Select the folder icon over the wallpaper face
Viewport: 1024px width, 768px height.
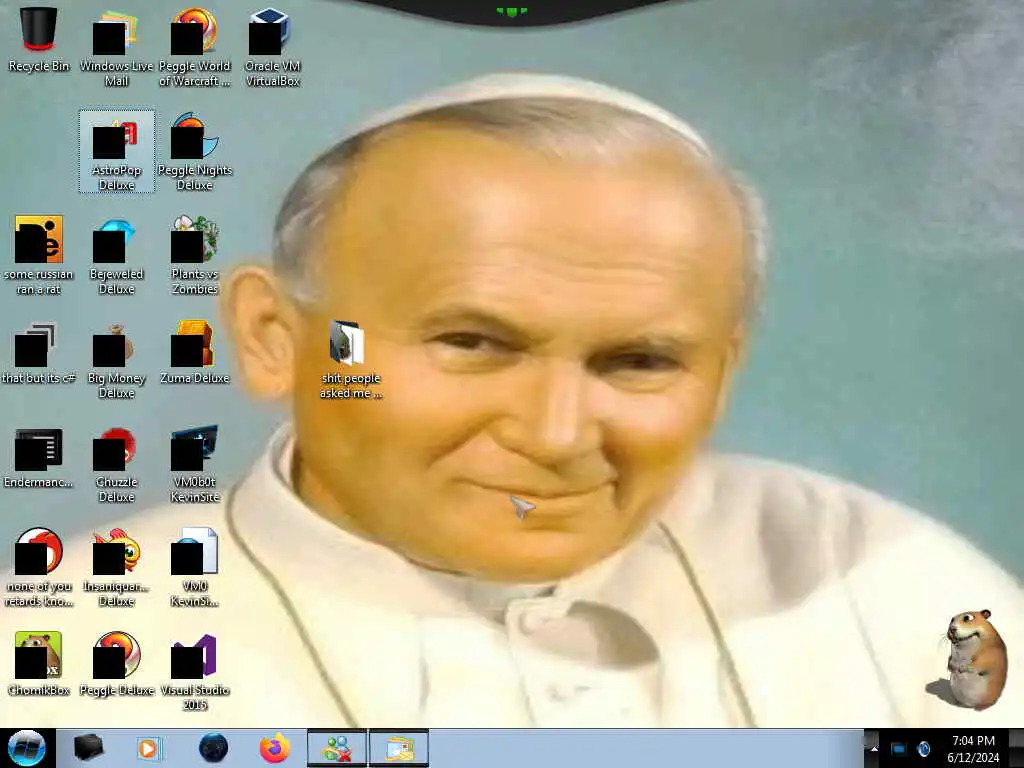coord(351,359)
